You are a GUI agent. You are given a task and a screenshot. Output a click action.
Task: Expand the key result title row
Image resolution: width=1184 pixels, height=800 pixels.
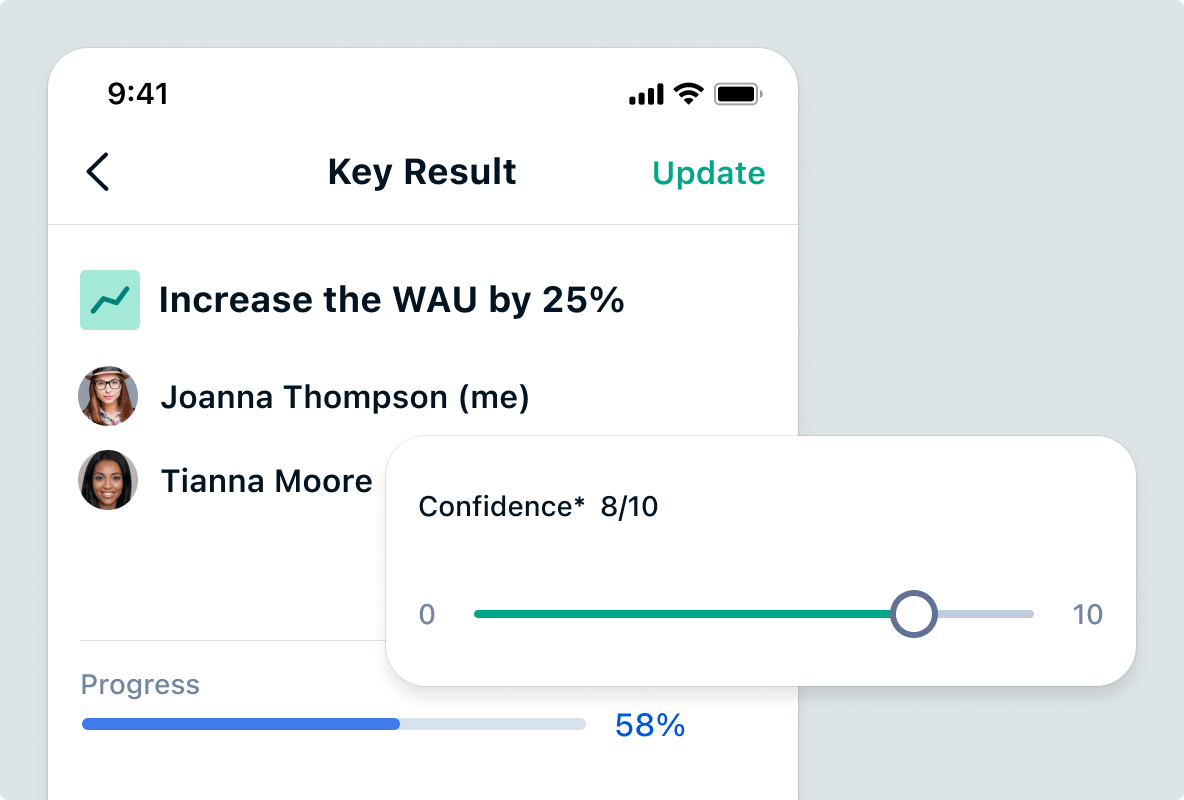(x=390, y=299)
